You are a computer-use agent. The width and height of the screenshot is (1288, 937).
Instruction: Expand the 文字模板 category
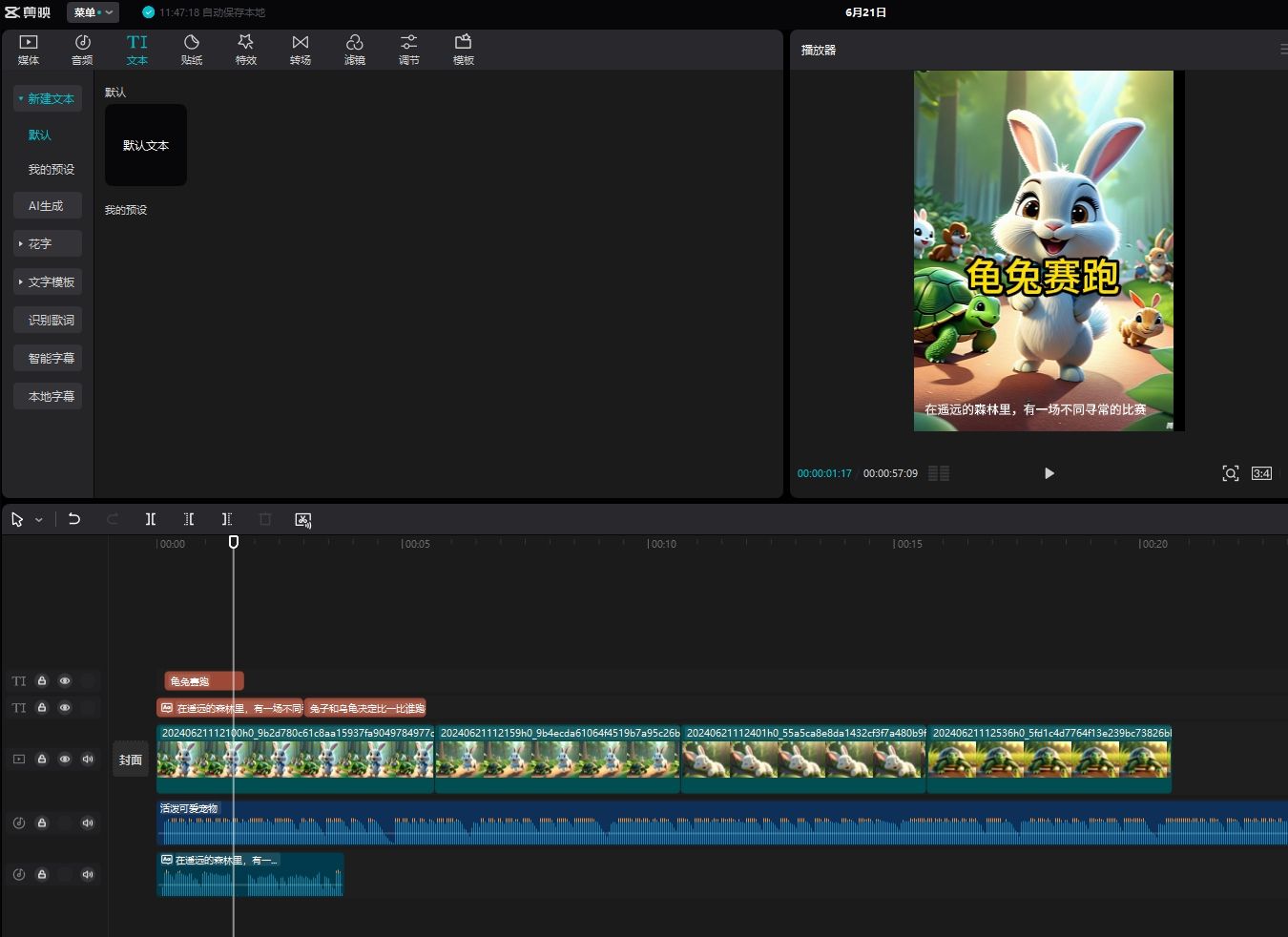[48, 282]
